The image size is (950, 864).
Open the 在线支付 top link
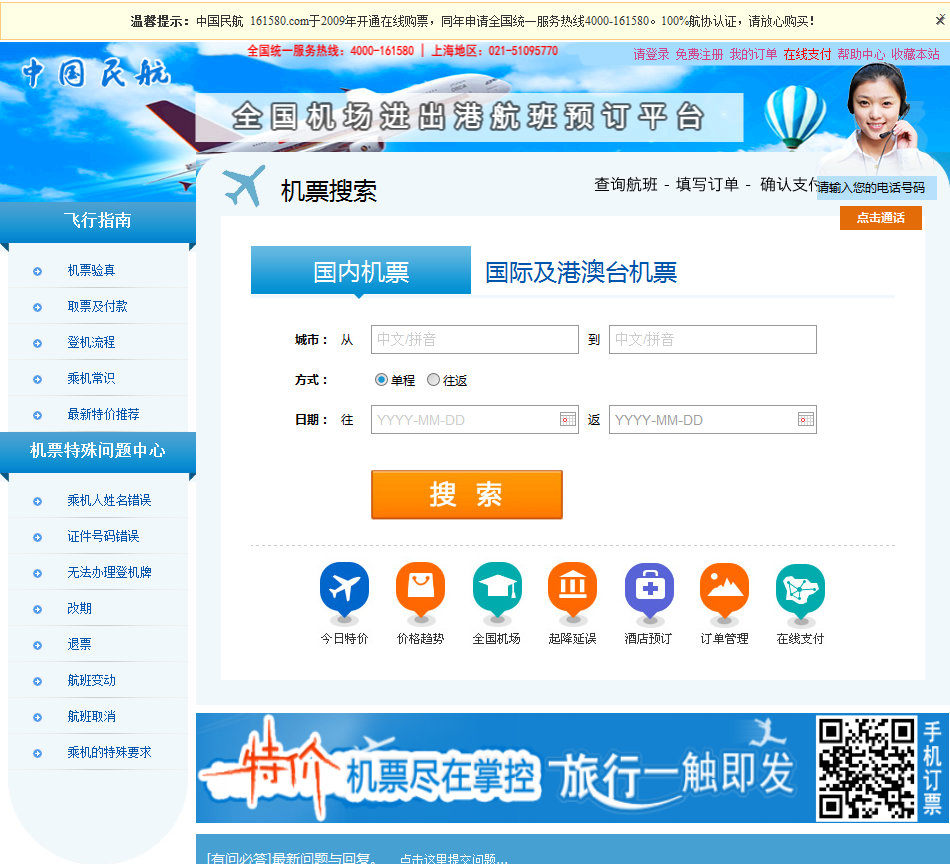[807, 54]
